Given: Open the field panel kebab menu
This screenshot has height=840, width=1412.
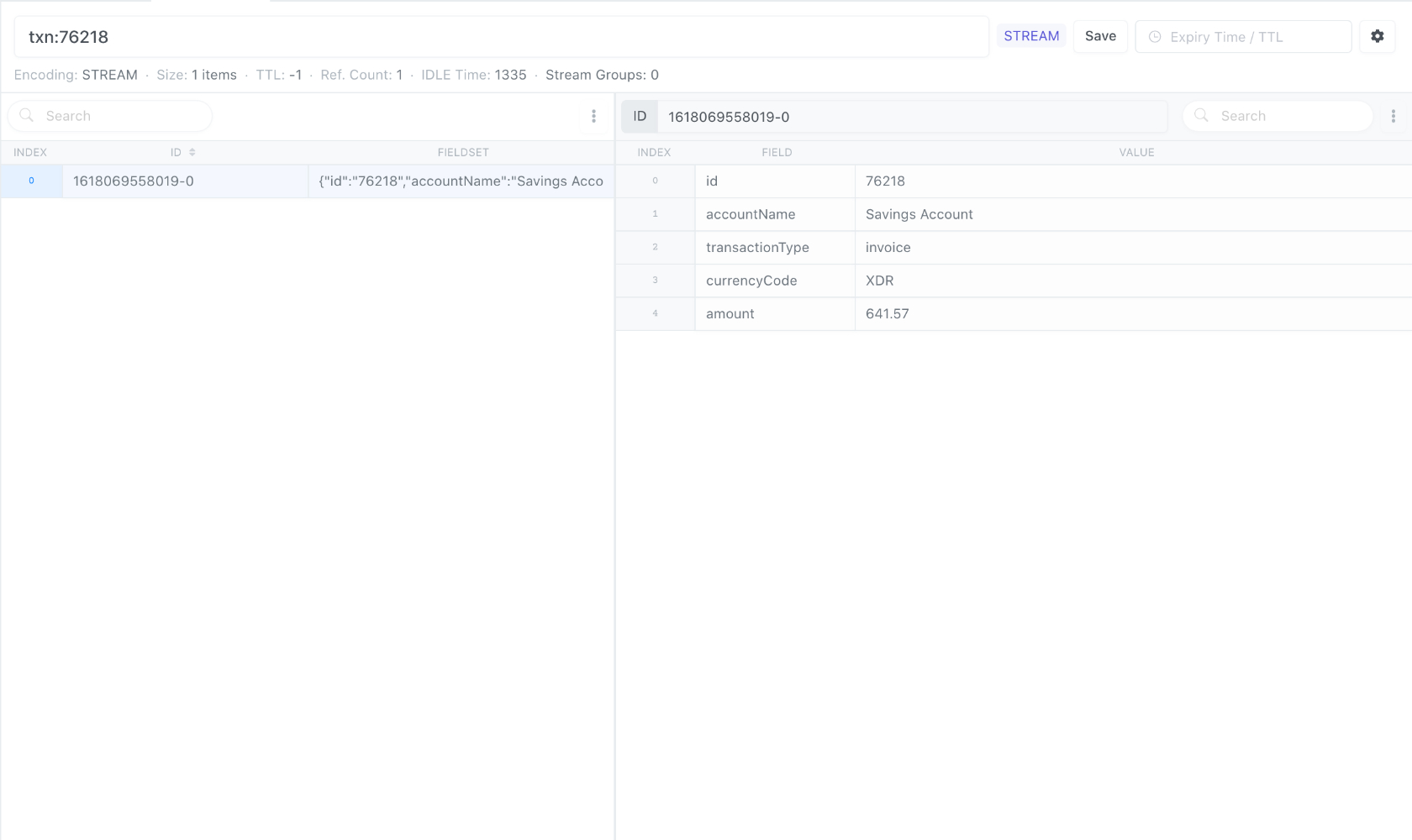Looking at the screenshot, I should point(1393,116).
